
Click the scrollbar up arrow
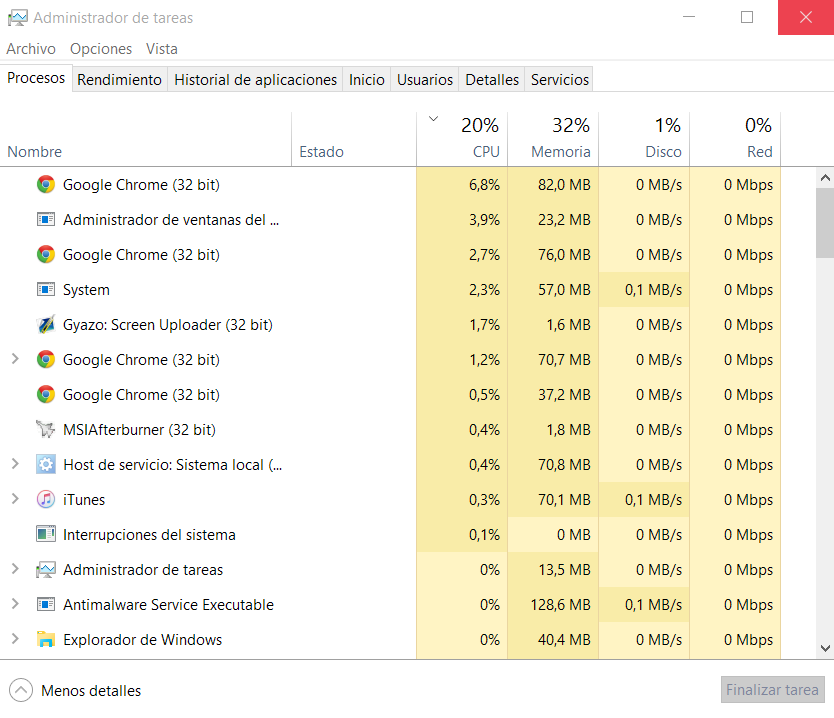coord(825,178)
